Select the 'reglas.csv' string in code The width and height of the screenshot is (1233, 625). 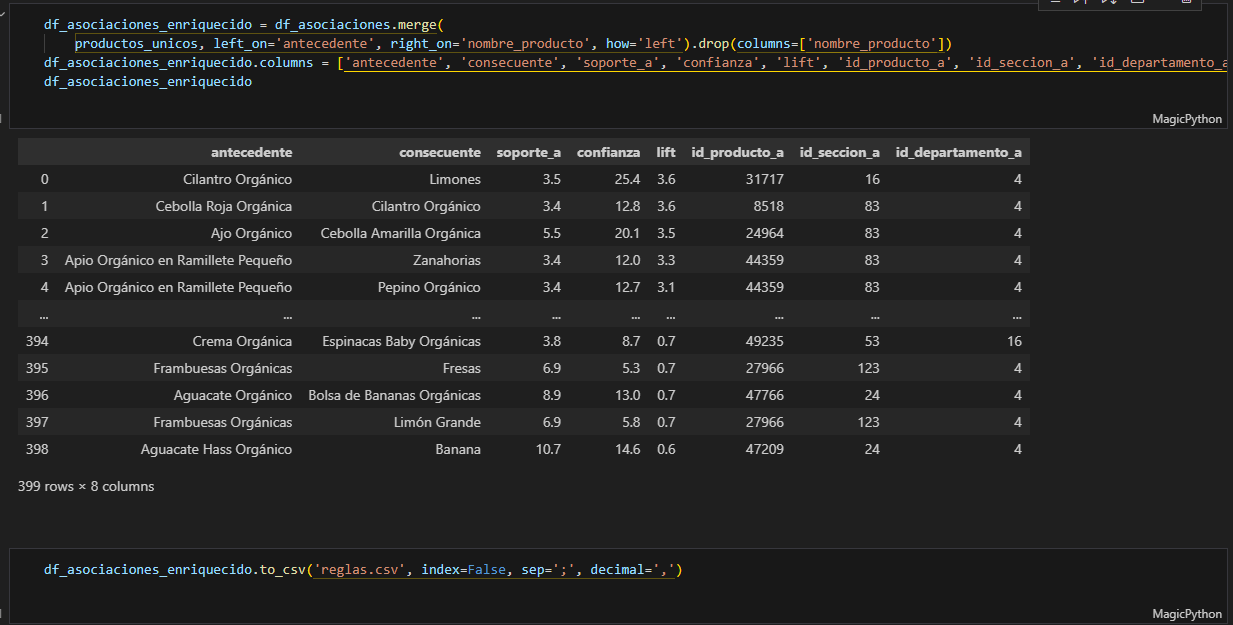361,569
